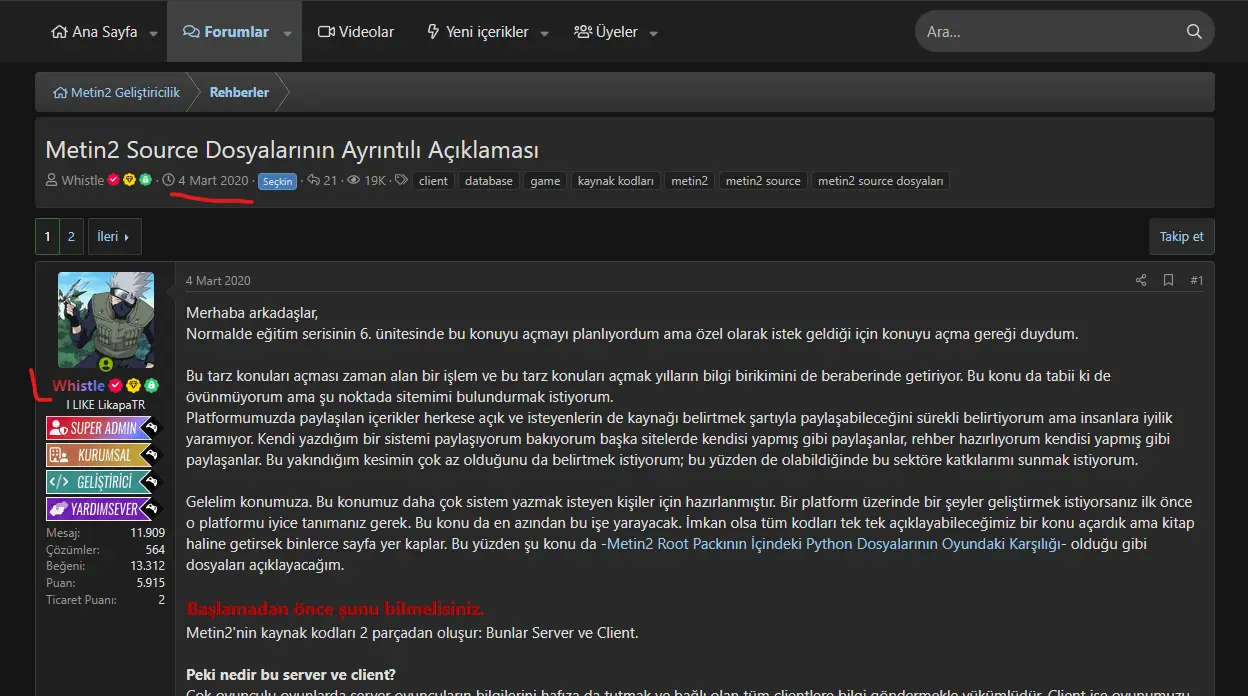Screen dimensions: 1248x696
Task: Open Yeni içerikler in the navigation bar
Action: (477, 32)
